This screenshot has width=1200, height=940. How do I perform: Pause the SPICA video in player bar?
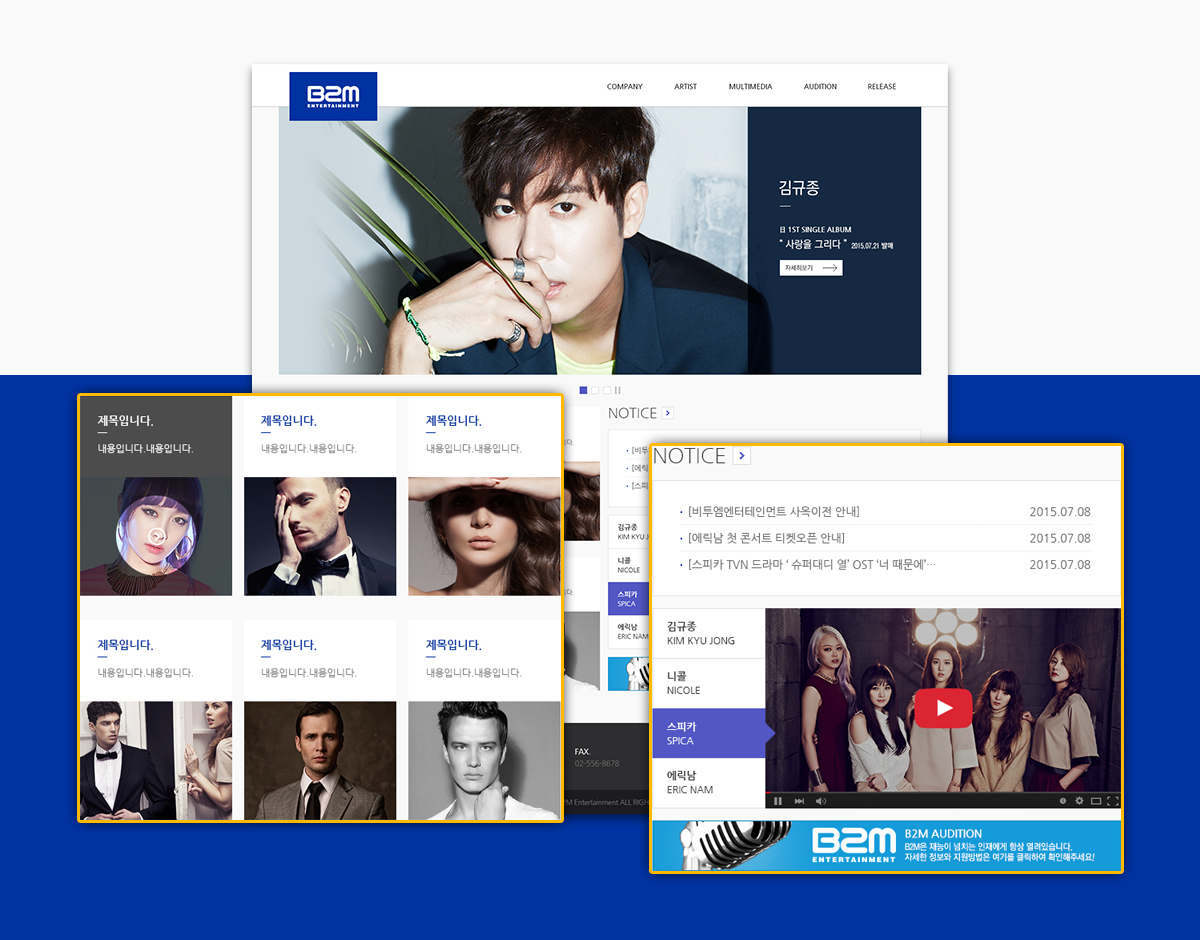(x=778, y=801)
